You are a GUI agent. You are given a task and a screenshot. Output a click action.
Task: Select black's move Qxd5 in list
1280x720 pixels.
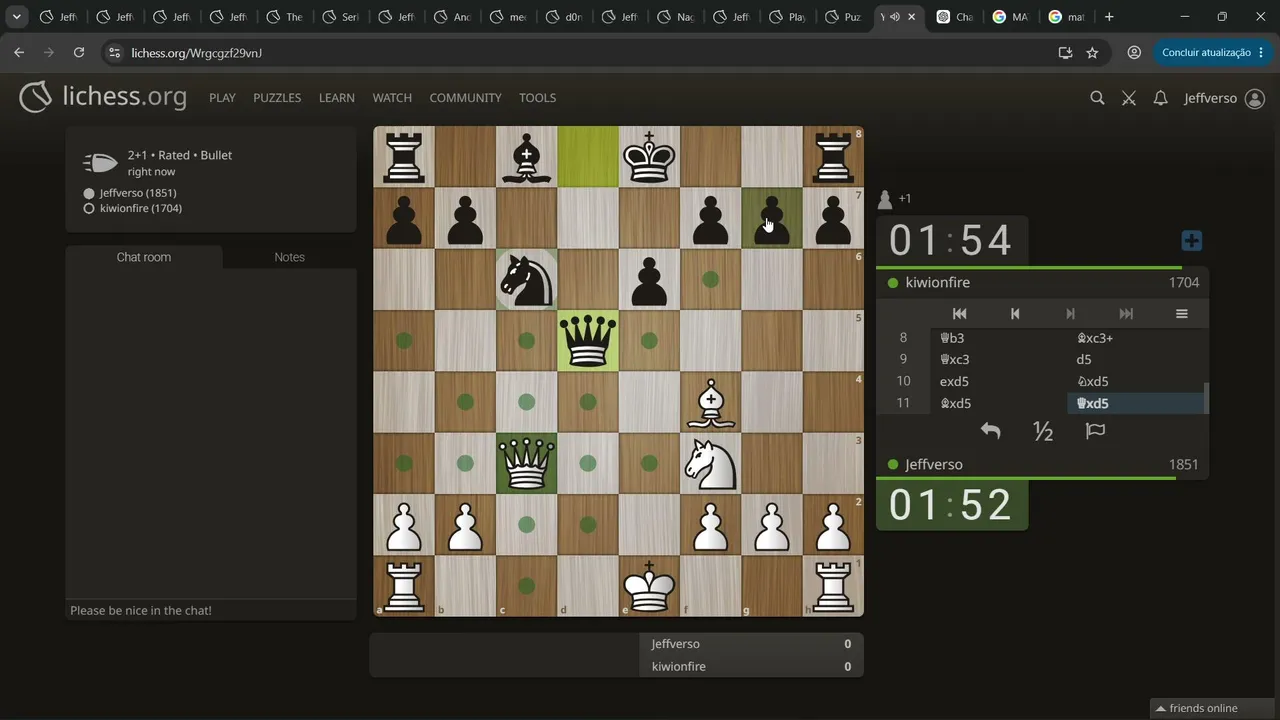(1135, 403)
